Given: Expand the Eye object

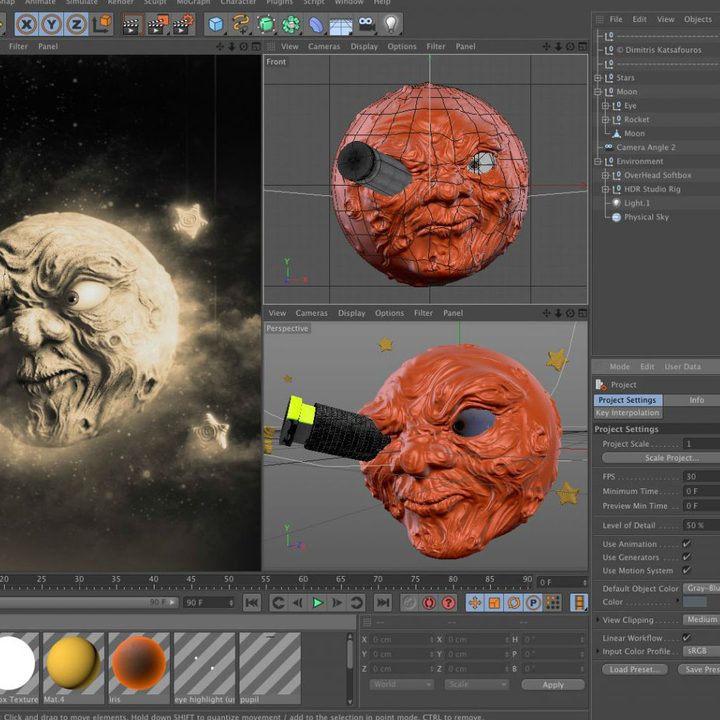Looking at the screenshot, I should point(605,106).
